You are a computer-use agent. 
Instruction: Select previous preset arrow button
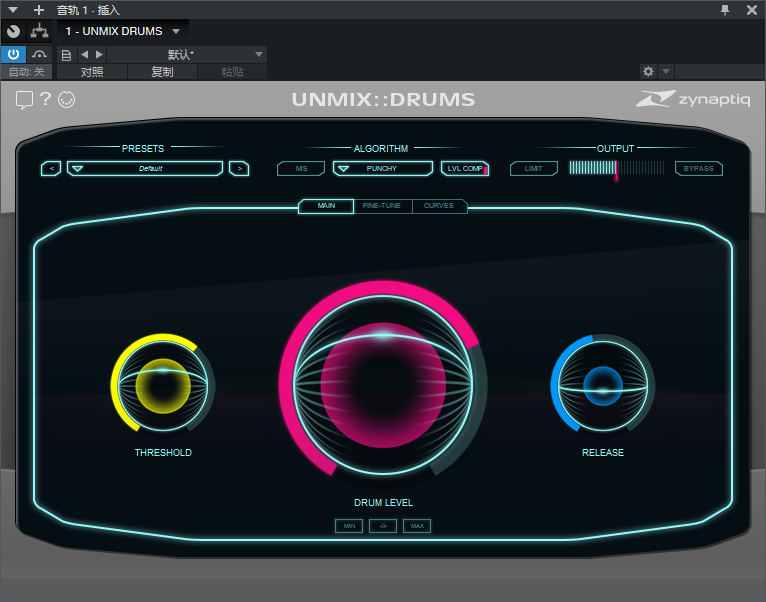point(51,169)
